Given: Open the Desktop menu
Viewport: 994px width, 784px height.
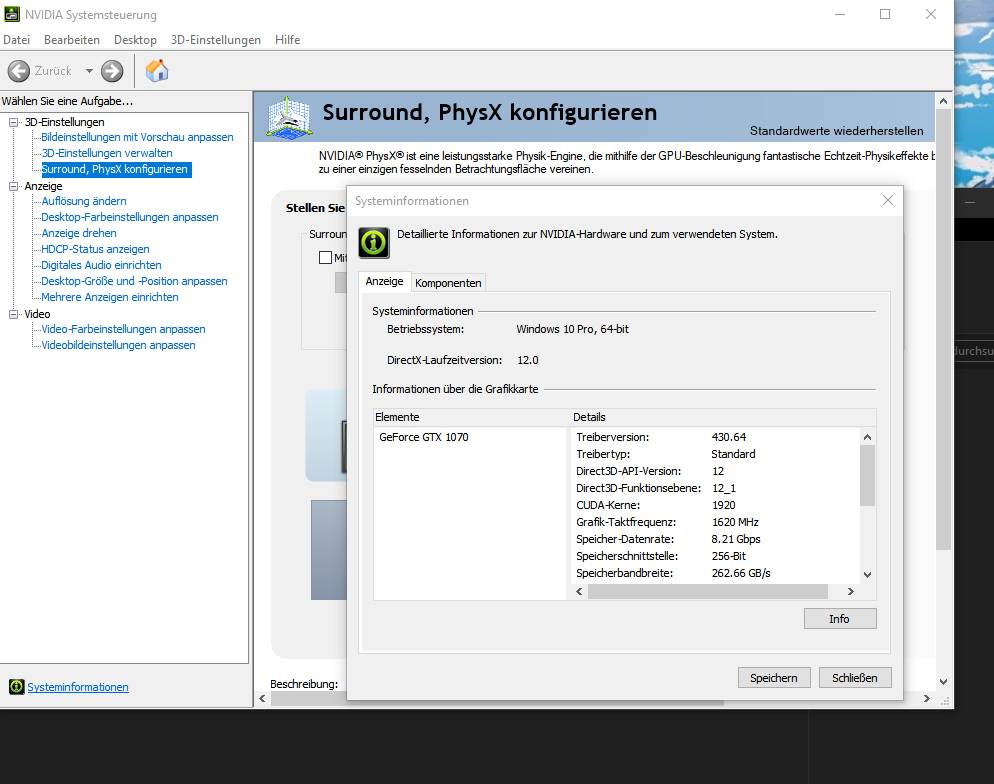Looking at the screenshot, I should (x=135, y=39).
